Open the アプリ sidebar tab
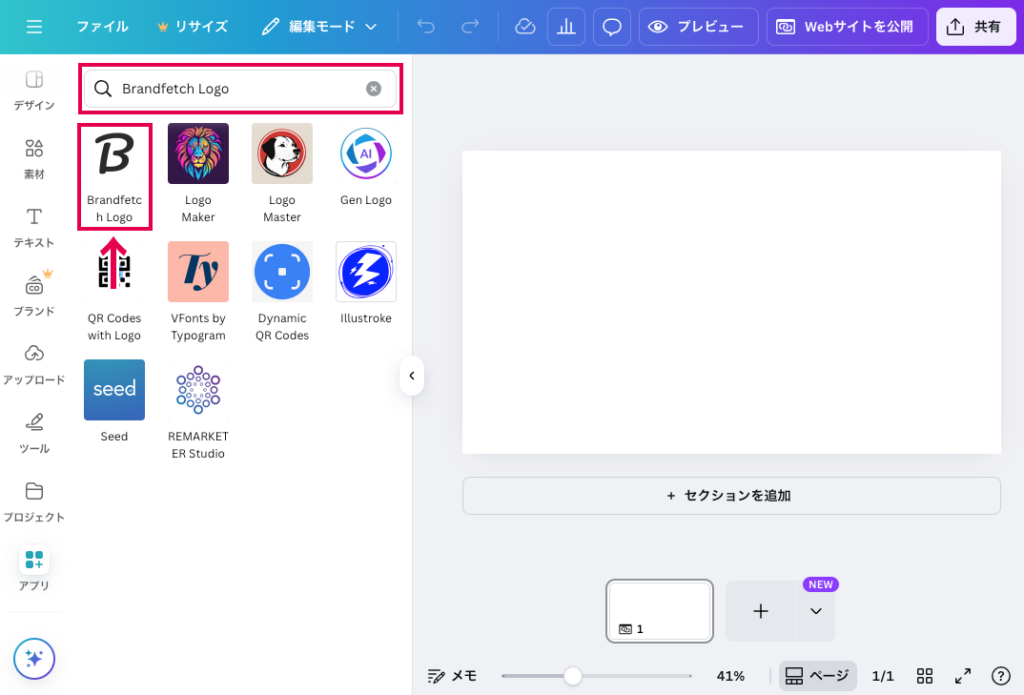 34,568
